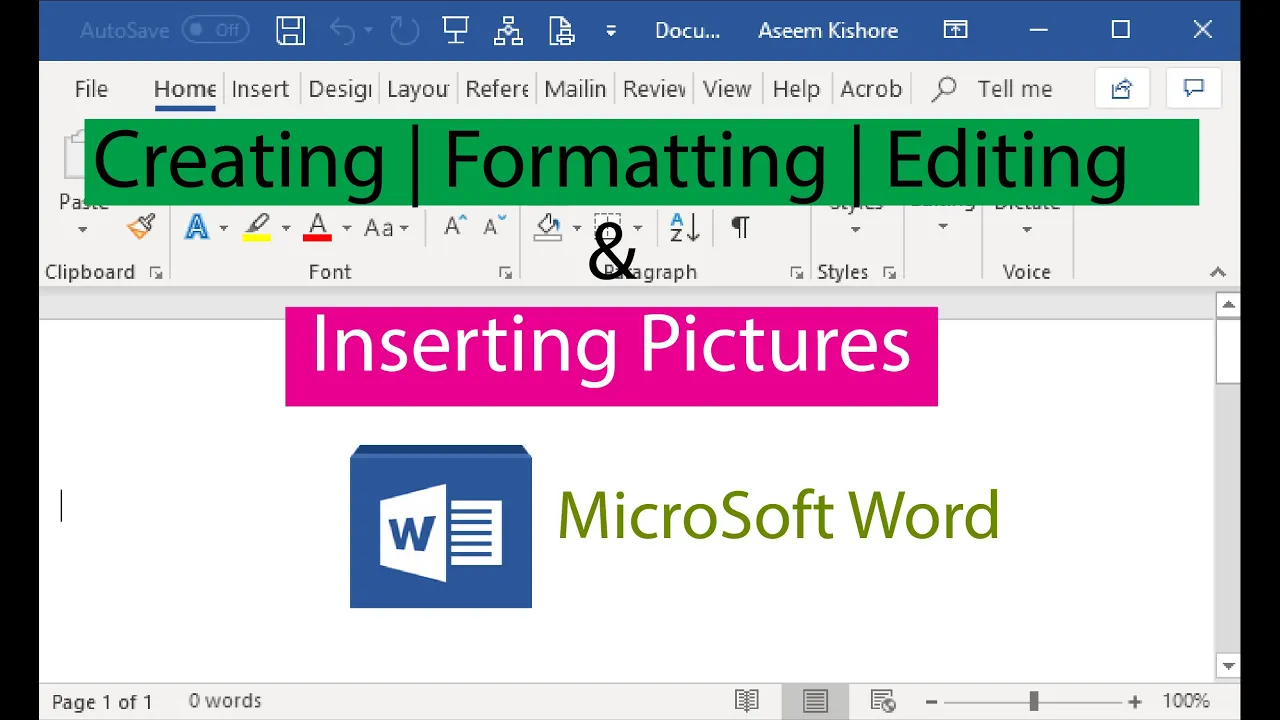The height and width of the screenshot is (720, 1280).
Task: Toggle the AutoSave switch
Action: (x=216, y=30)
